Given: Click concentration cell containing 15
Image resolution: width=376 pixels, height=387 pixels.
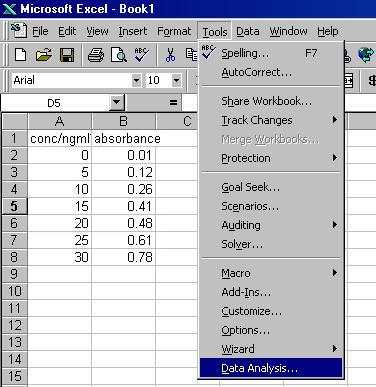Looking at the screenshot, I should pos(60,206).
